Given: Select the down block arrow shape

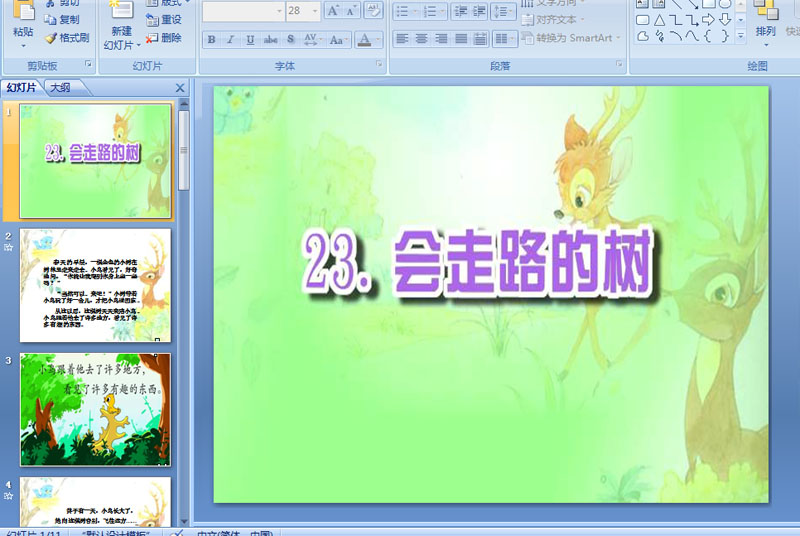Looking at the screenshot, I should pos(725,20).
